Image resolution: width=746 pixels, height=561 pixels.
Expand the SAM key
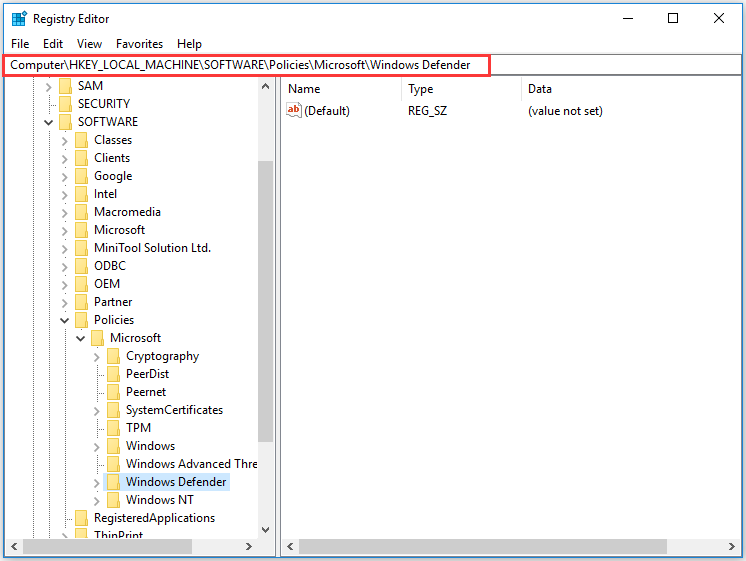(x=48, y=87)
